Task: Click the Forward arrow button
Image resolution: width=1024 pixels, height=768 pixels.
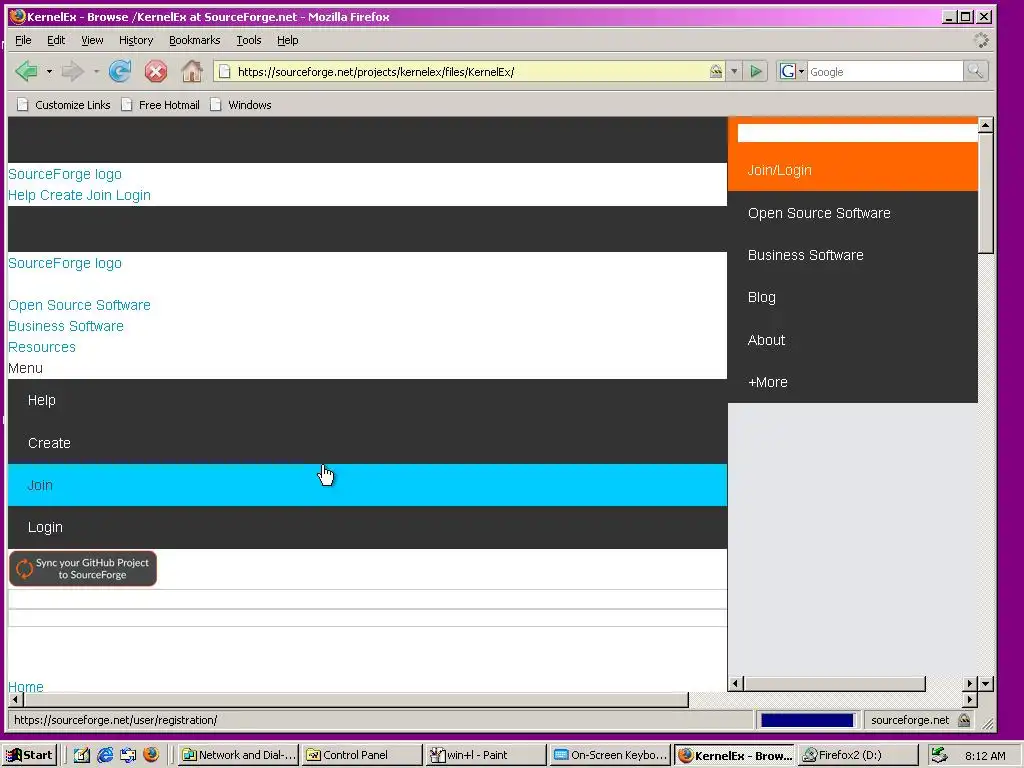Action: 72,71
